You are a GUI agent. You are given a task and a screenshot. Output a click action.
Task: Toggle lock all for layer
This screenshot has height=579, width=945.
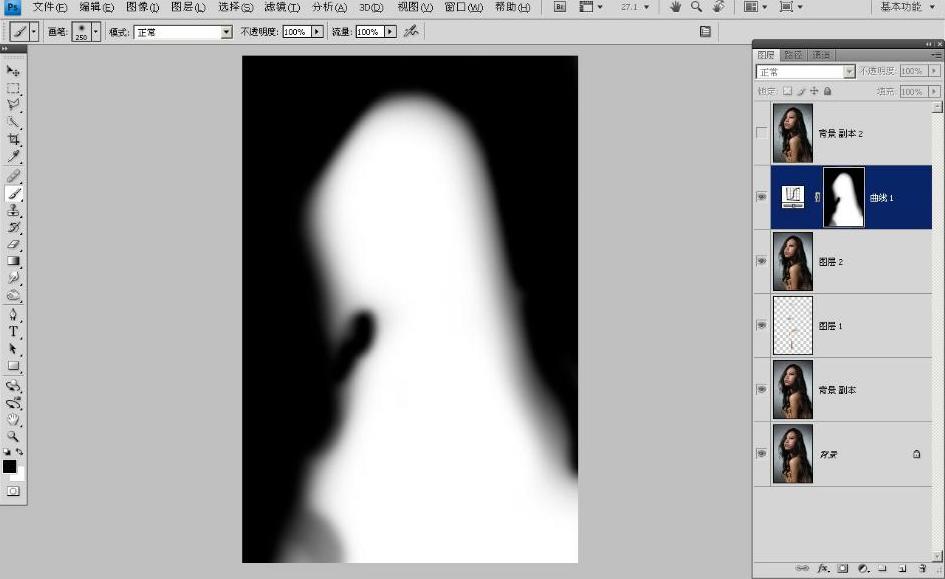click(x=827, y=91)
